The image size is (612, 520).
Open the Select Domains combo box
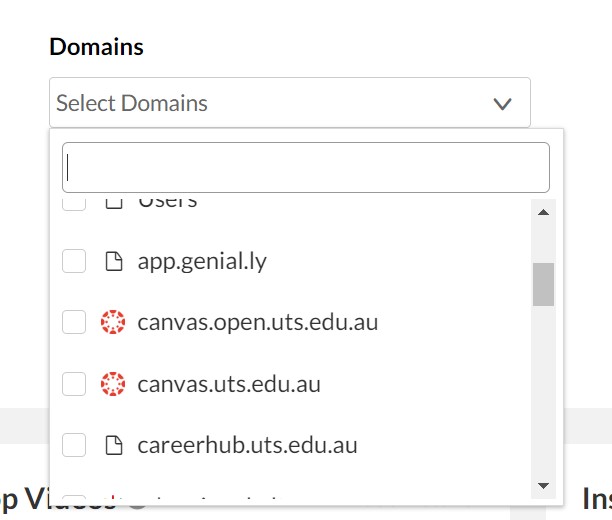point(270,103)
